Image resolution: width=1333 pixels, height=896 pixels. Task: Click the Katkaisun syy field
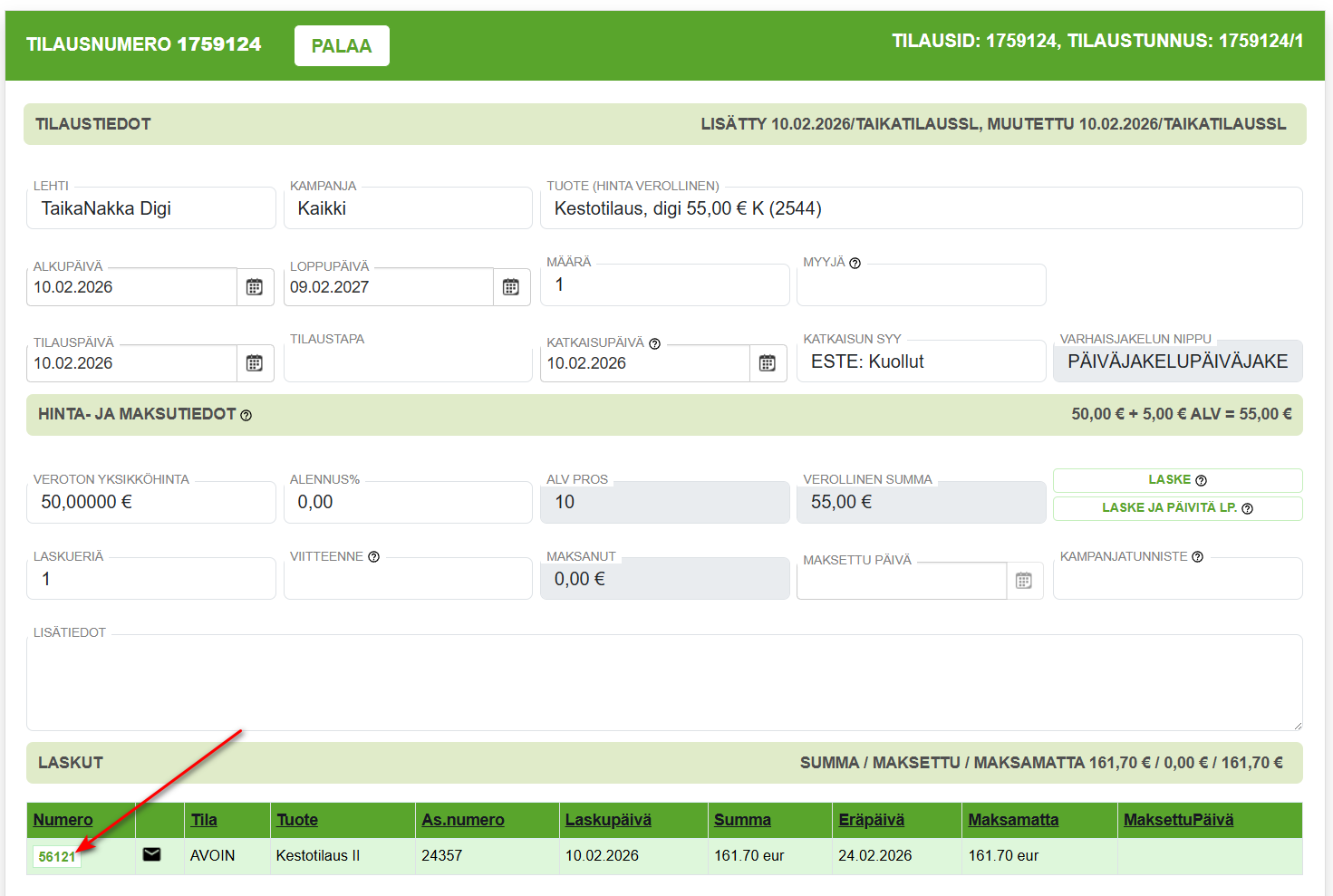pos(920,362)
